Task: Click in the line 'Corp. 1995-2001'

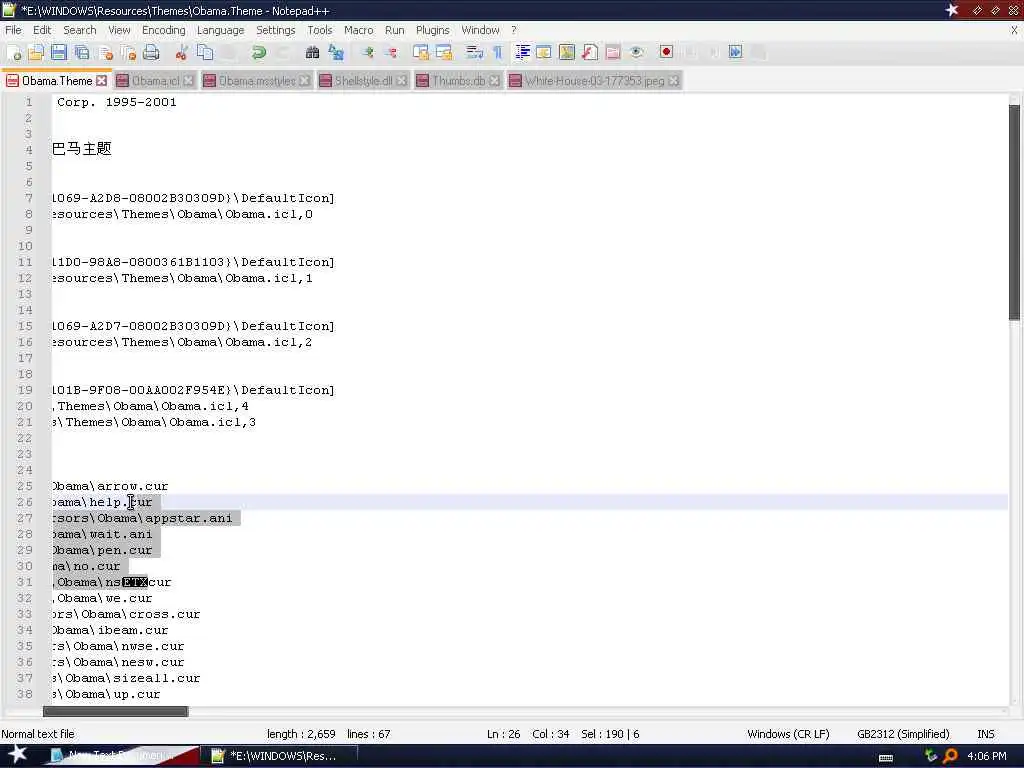Action: pos(116,102)
